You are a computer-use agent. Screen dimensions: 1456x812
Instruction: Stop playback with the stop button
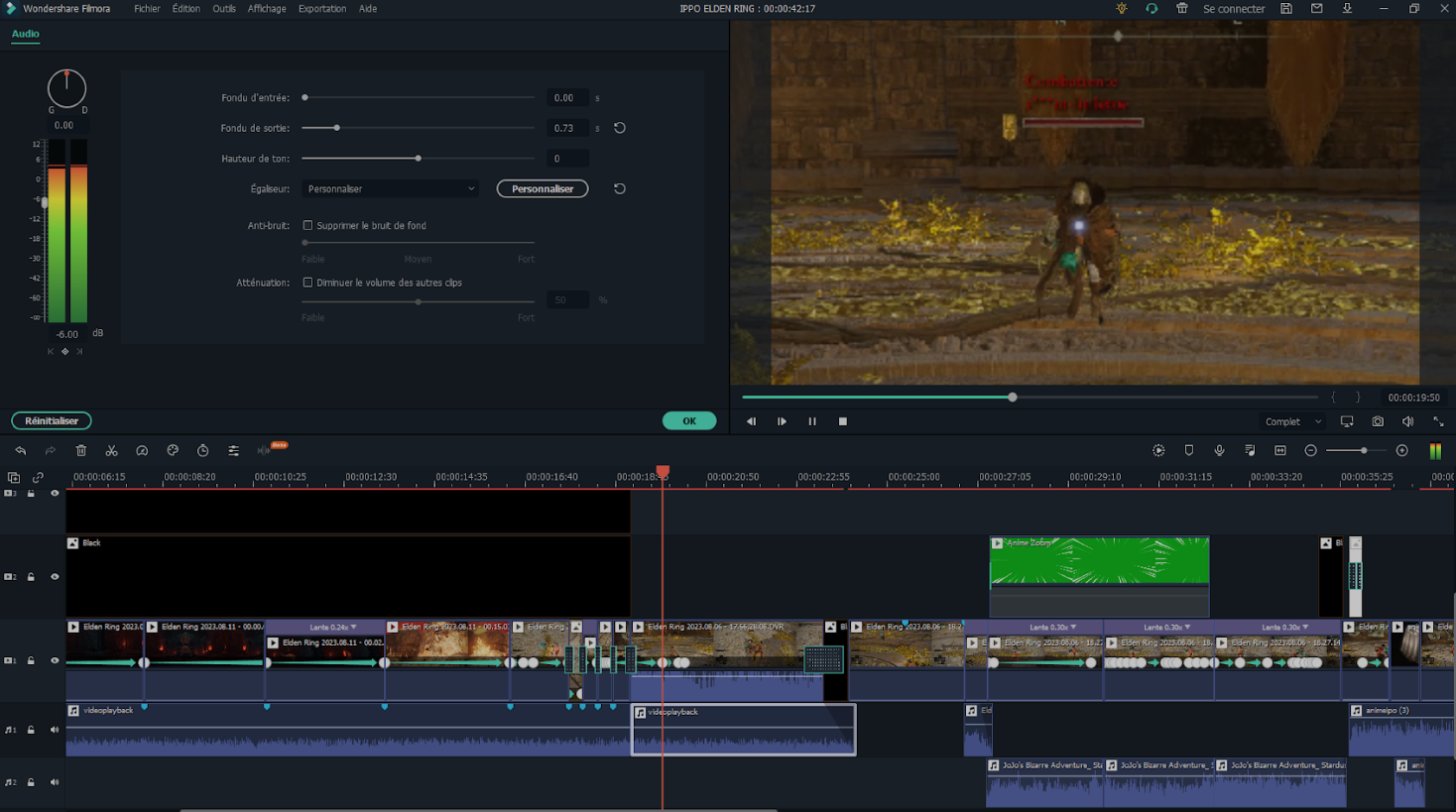(843, 421)
